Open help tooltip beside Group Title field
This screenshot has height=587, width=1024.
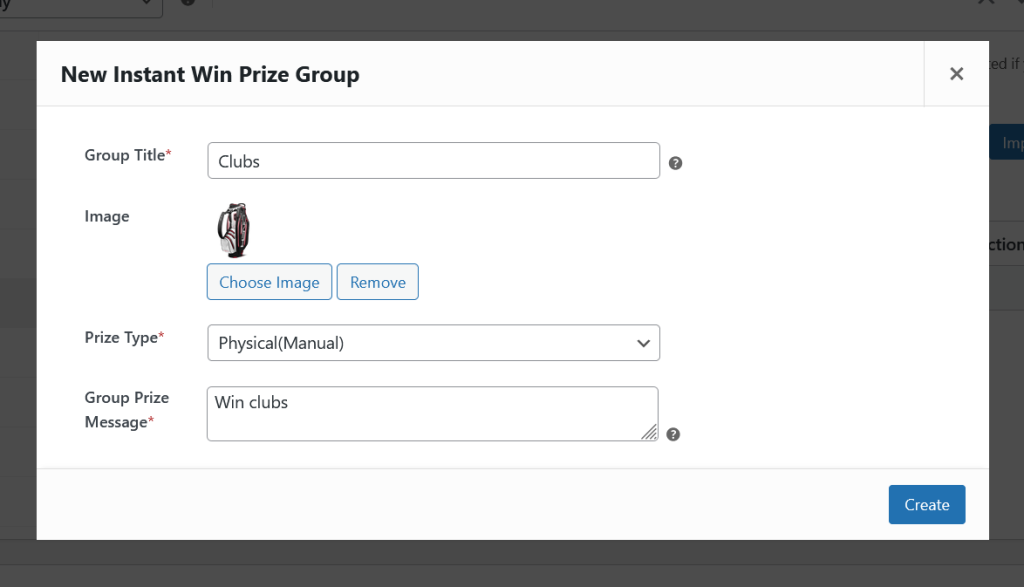pos(675,163)
